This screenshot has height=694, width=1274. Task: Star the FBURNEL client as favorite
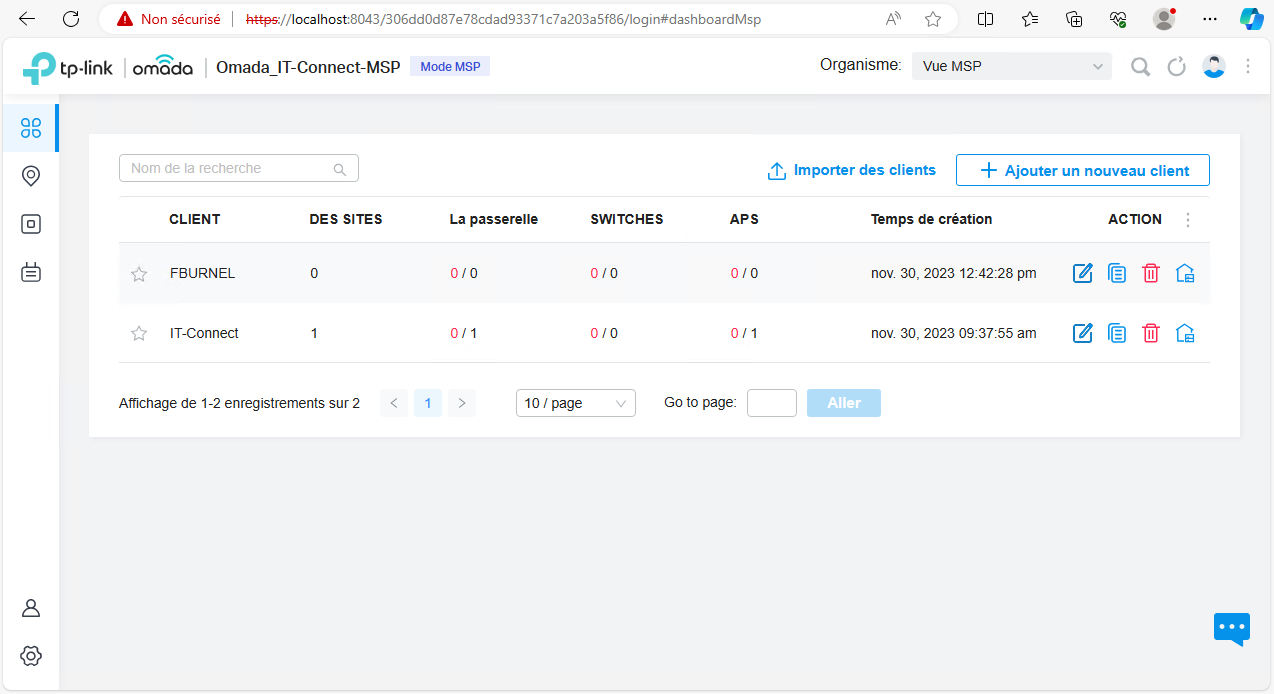pyautogui.click(x=139, y=274)
